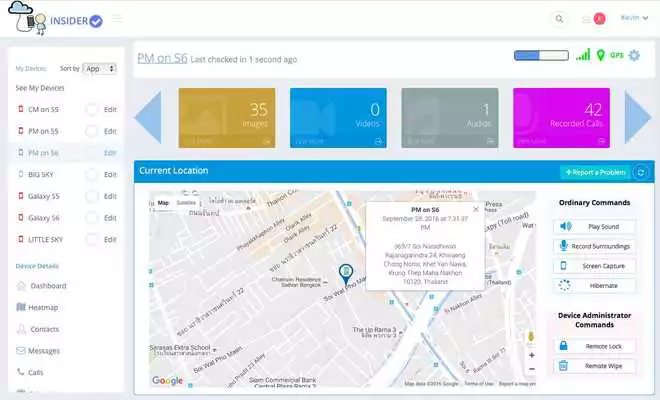
Task: Edit the CM on S5 device
Action: [x=110, y=109]
